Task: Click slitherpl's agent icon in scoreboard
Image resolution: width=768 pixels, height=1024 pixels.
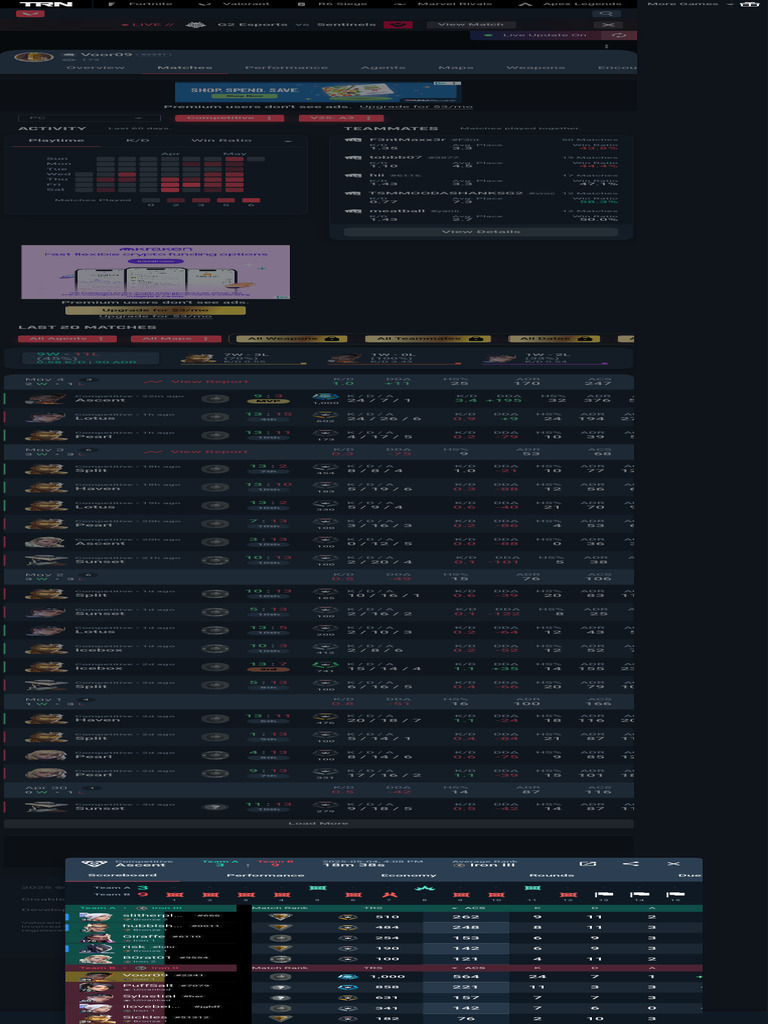Action: coord(96,917)
